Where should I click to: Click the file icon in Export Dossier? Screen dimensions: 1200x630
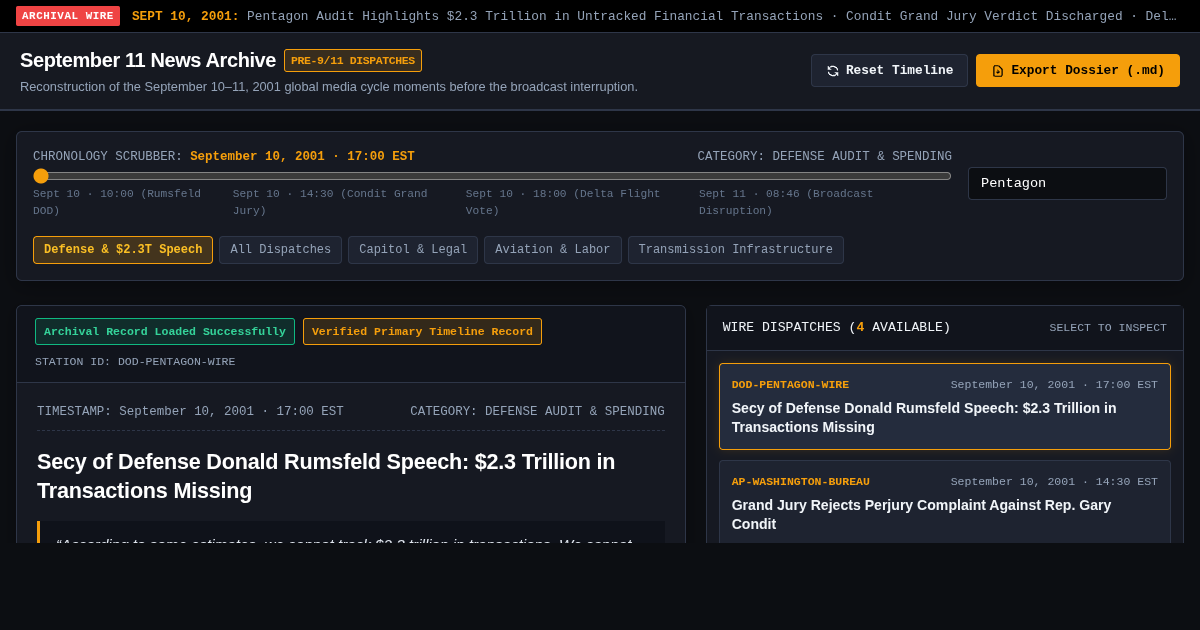coord(998,71)
